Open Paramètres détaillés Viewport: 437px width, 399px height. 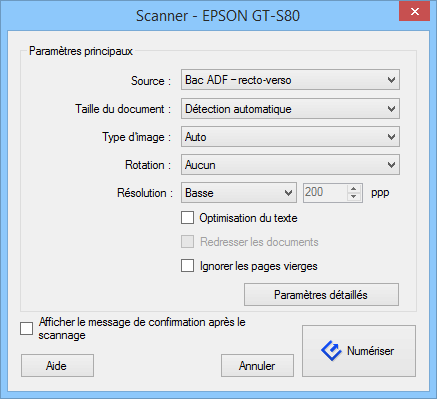(321, 295)
